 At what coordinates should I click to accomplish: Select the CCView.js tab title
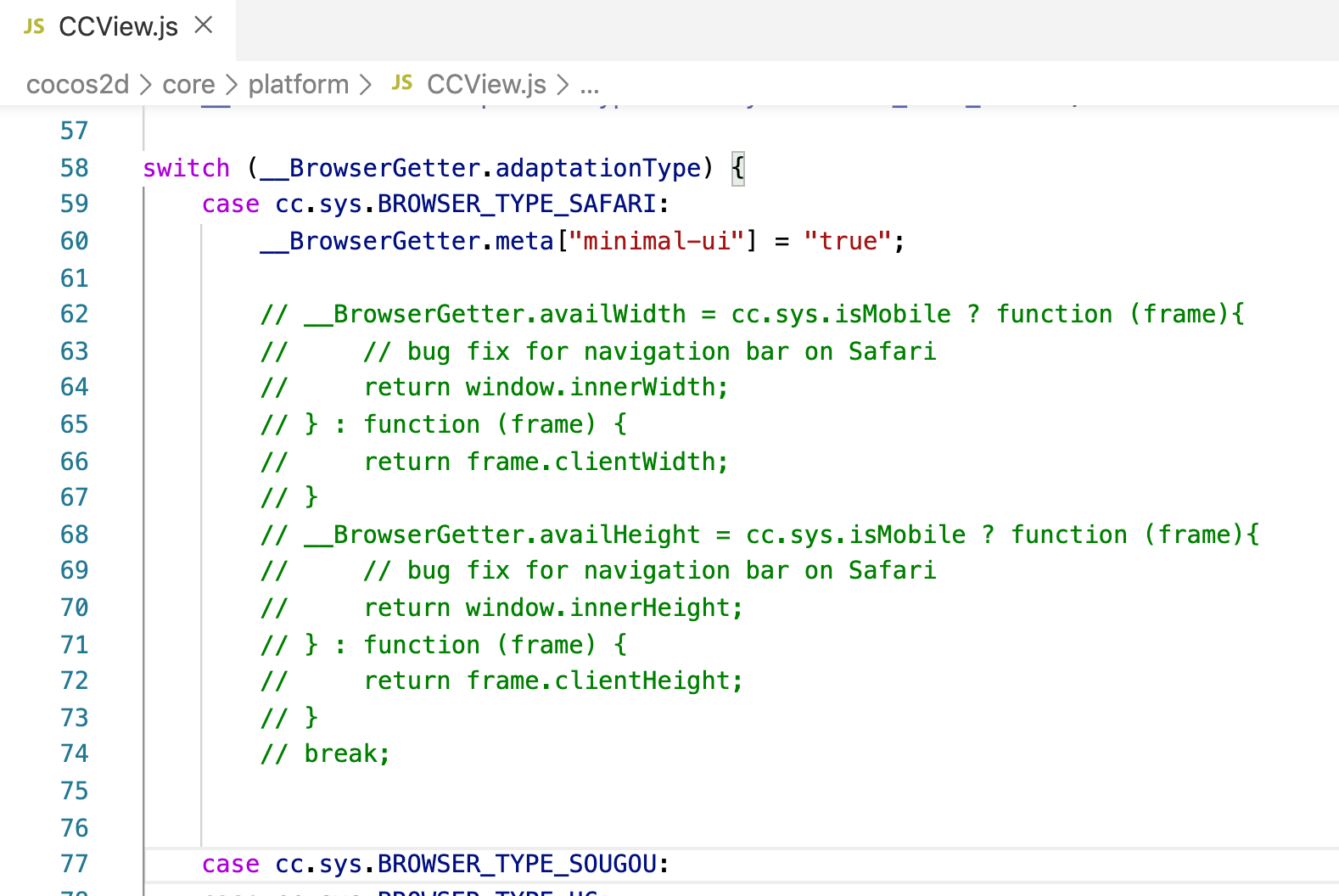(118, 26)
